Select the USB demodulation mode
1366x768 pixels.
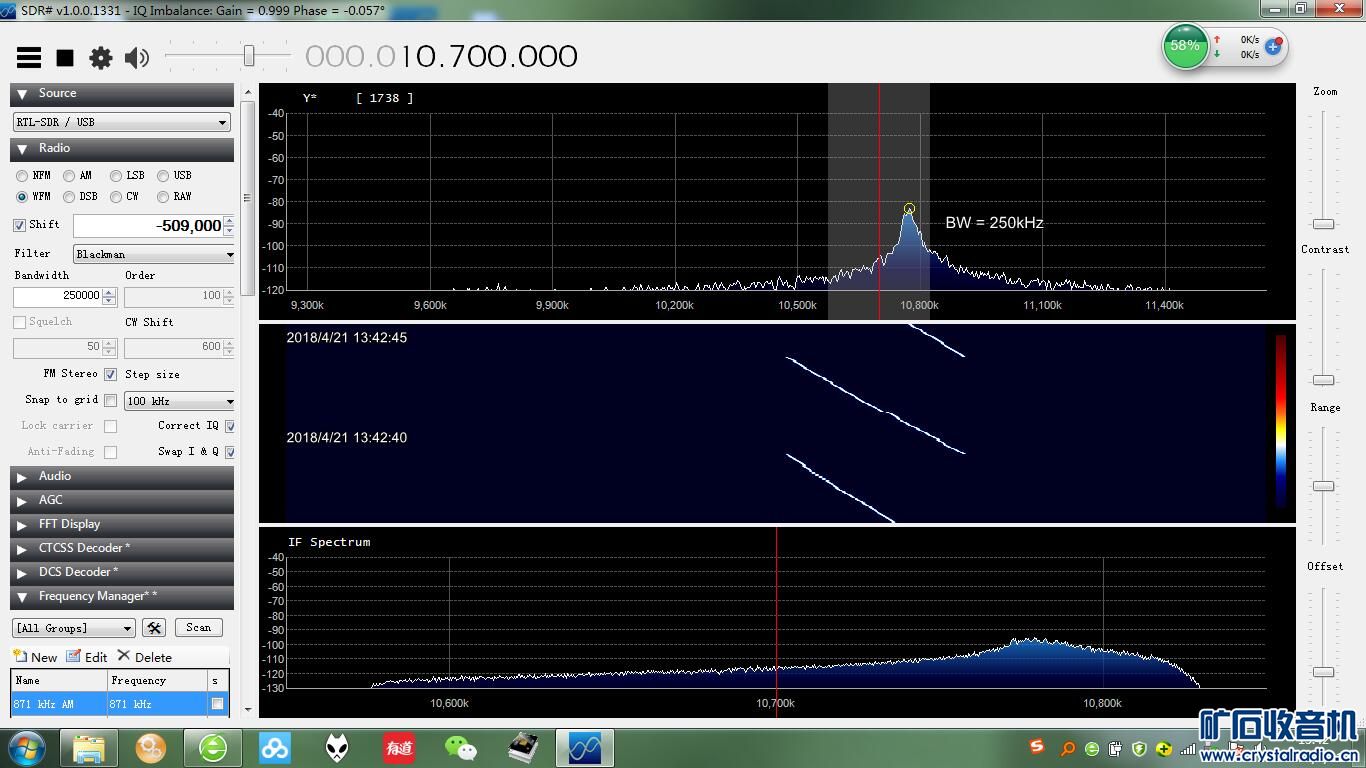(x=163, y=176)
